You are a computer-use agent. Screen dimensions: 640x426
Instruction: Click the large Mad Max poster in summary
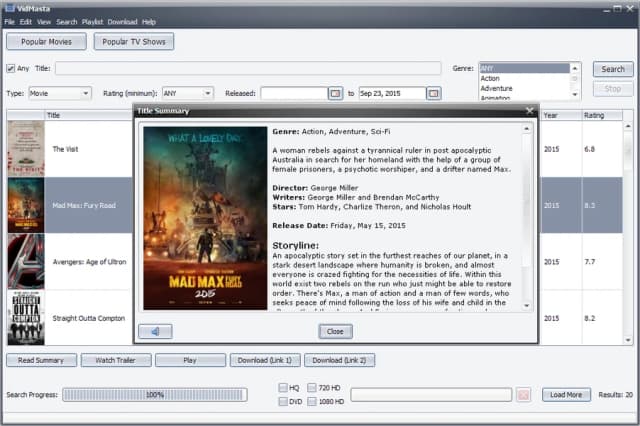[205, 218]
